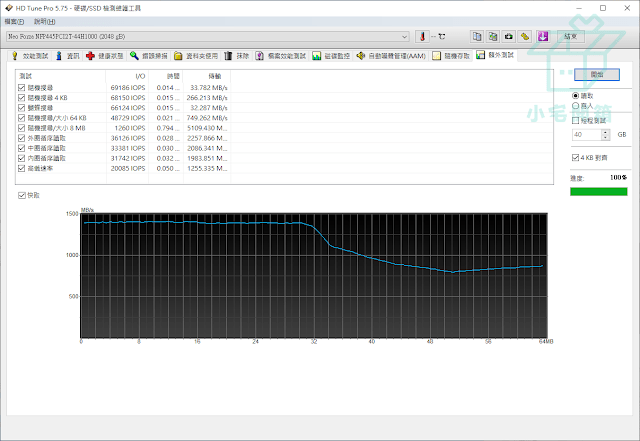This screenshot has width=640, height=441.
Task: Click the green progress bar
Action: tap(598, 192)
